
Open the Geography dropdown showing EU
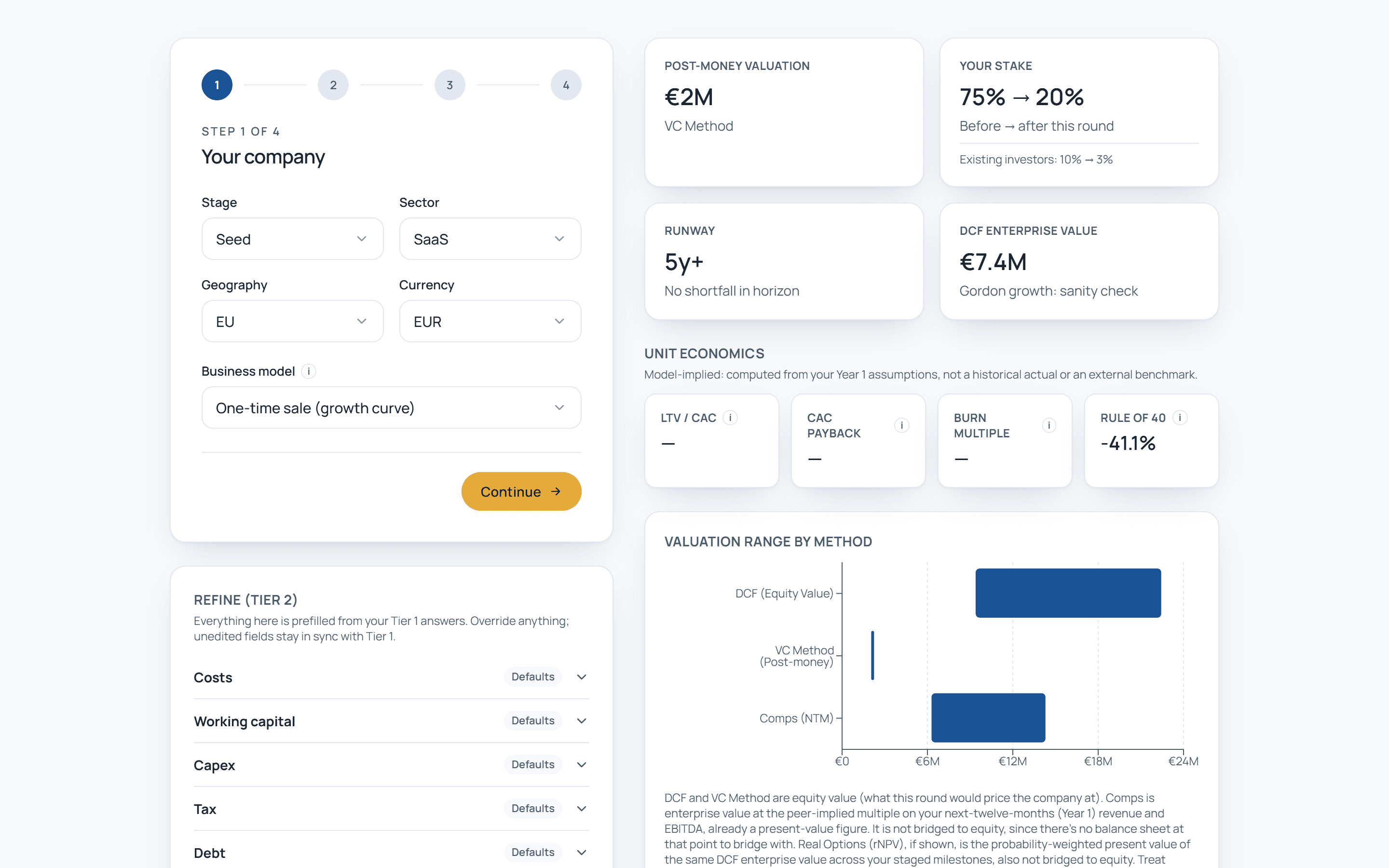click(x=292, y=322)
